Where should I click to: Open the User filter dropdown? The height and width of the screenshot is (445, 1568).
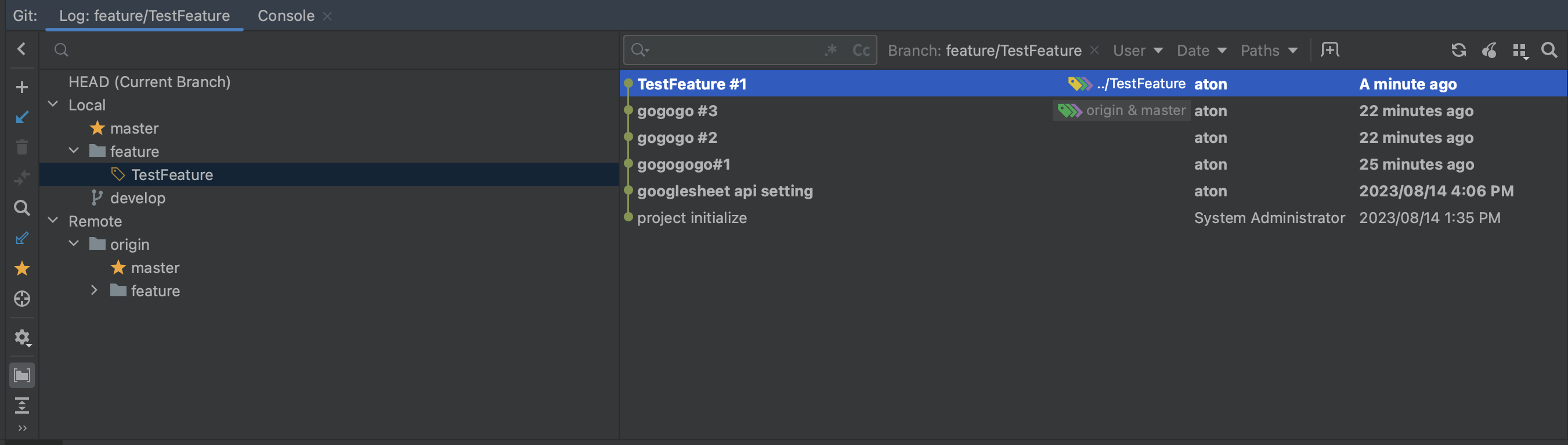point(1137,51)
